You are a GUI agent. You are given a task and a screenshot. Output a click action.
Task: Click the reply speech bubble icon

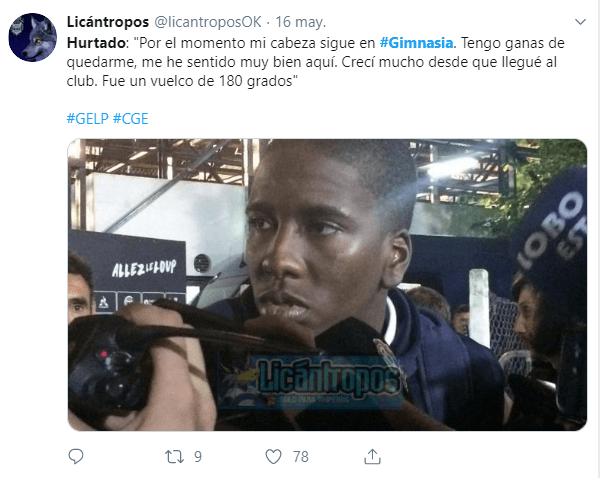(76, 456)
